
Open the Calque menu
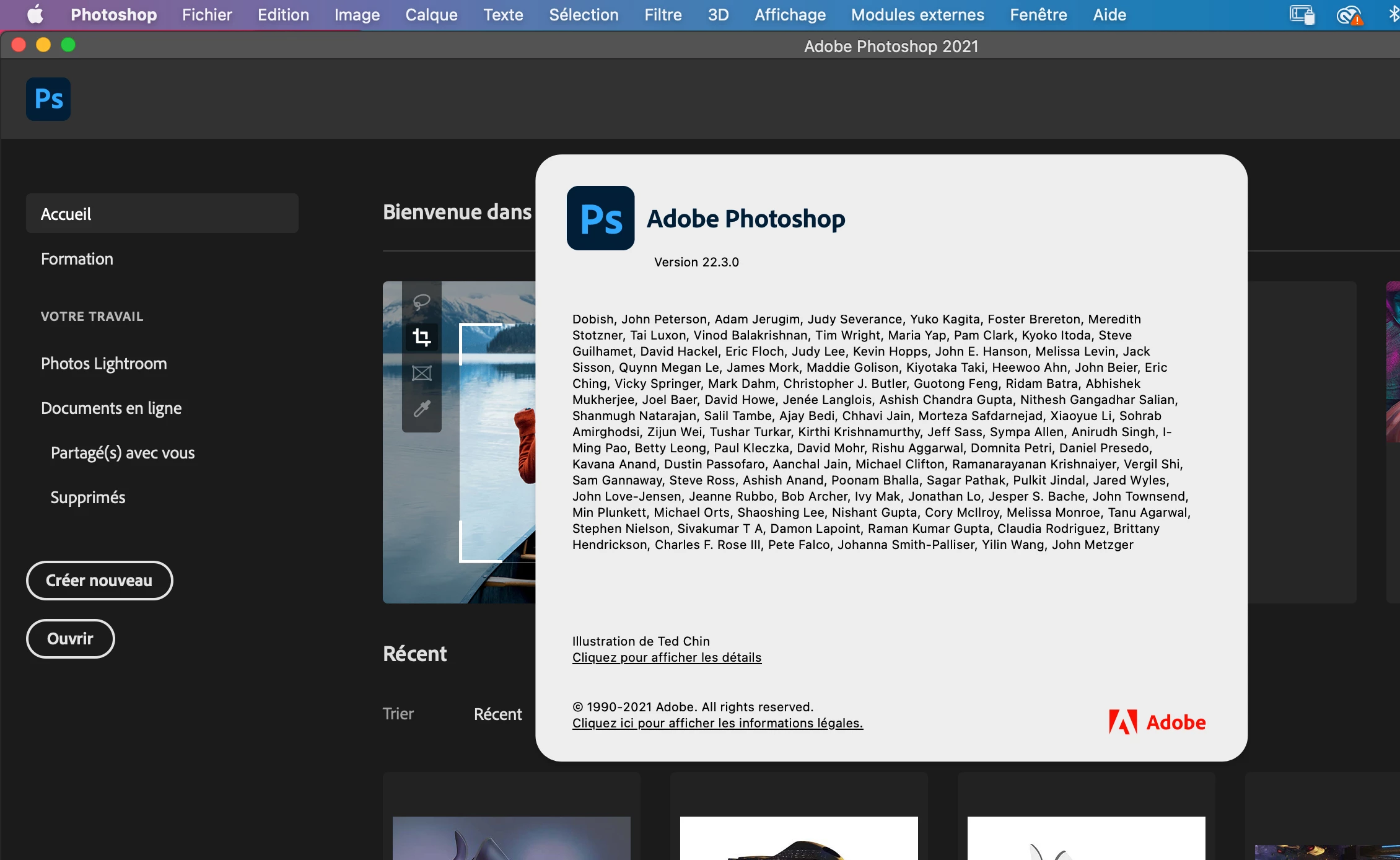pyautogui.click(x=431, y=14)
